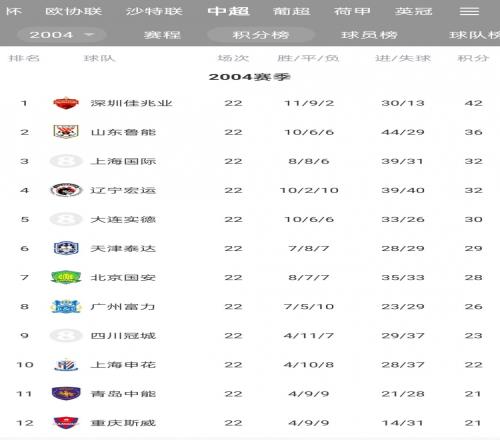
Task: Click 山东鲁能 team crest
Action: pos(66,132)
